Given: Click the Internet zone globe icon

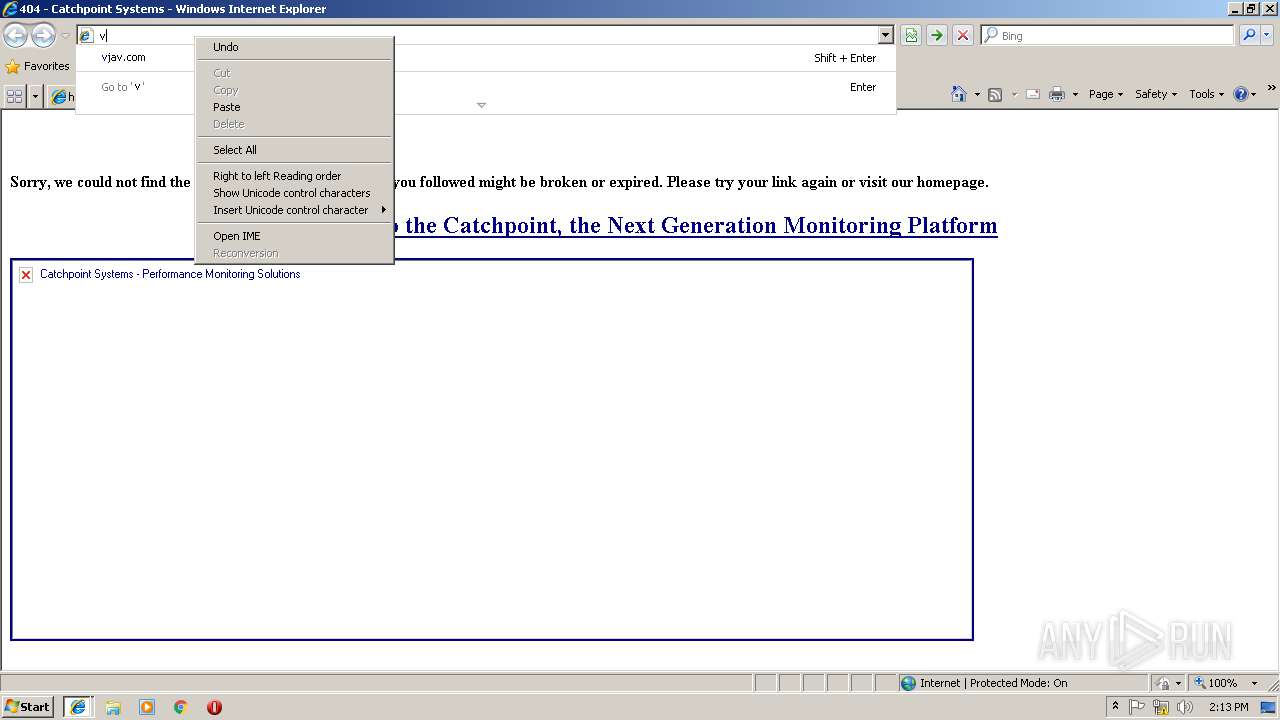Looking at the screenshot, I should click(x=908, y=683).
